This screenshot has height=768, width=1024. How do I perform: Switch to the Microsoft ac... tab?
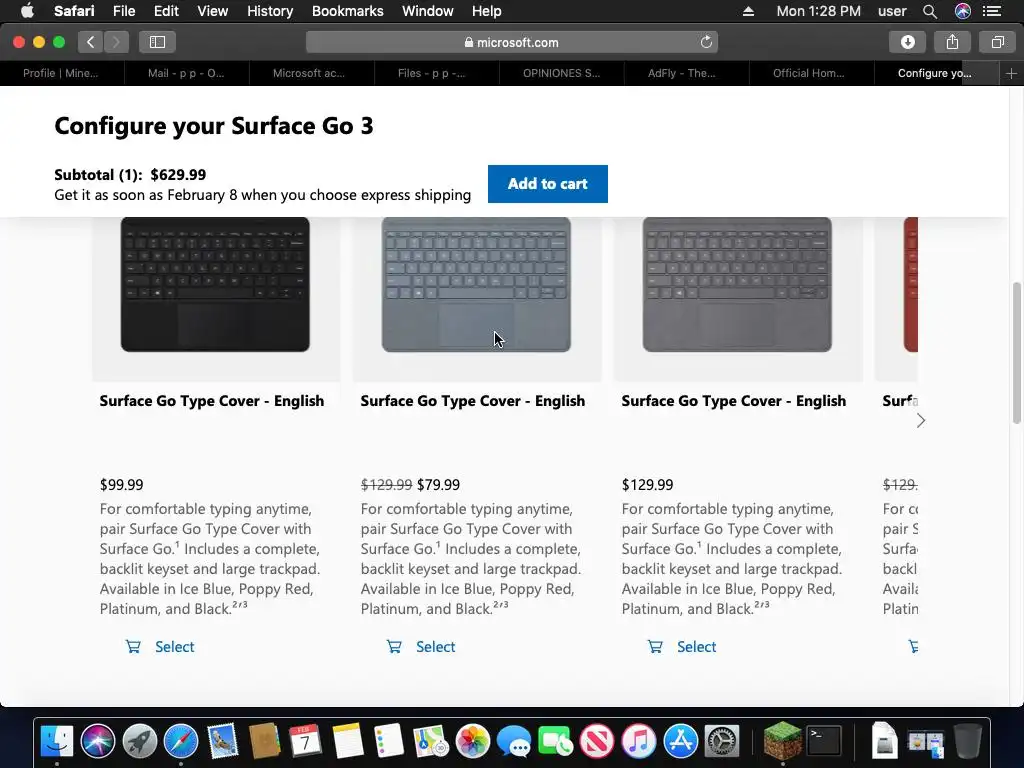click(x=309, y=73)
